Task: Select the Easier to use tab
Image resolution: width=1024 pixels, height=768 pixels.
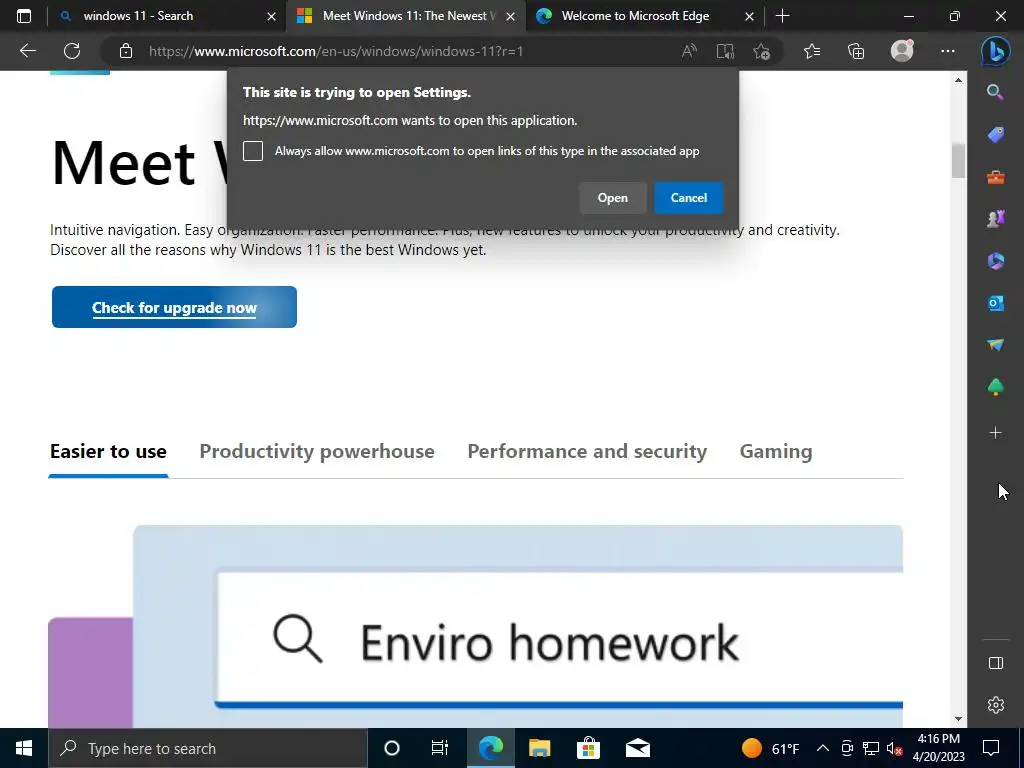Action: [108, 451]
